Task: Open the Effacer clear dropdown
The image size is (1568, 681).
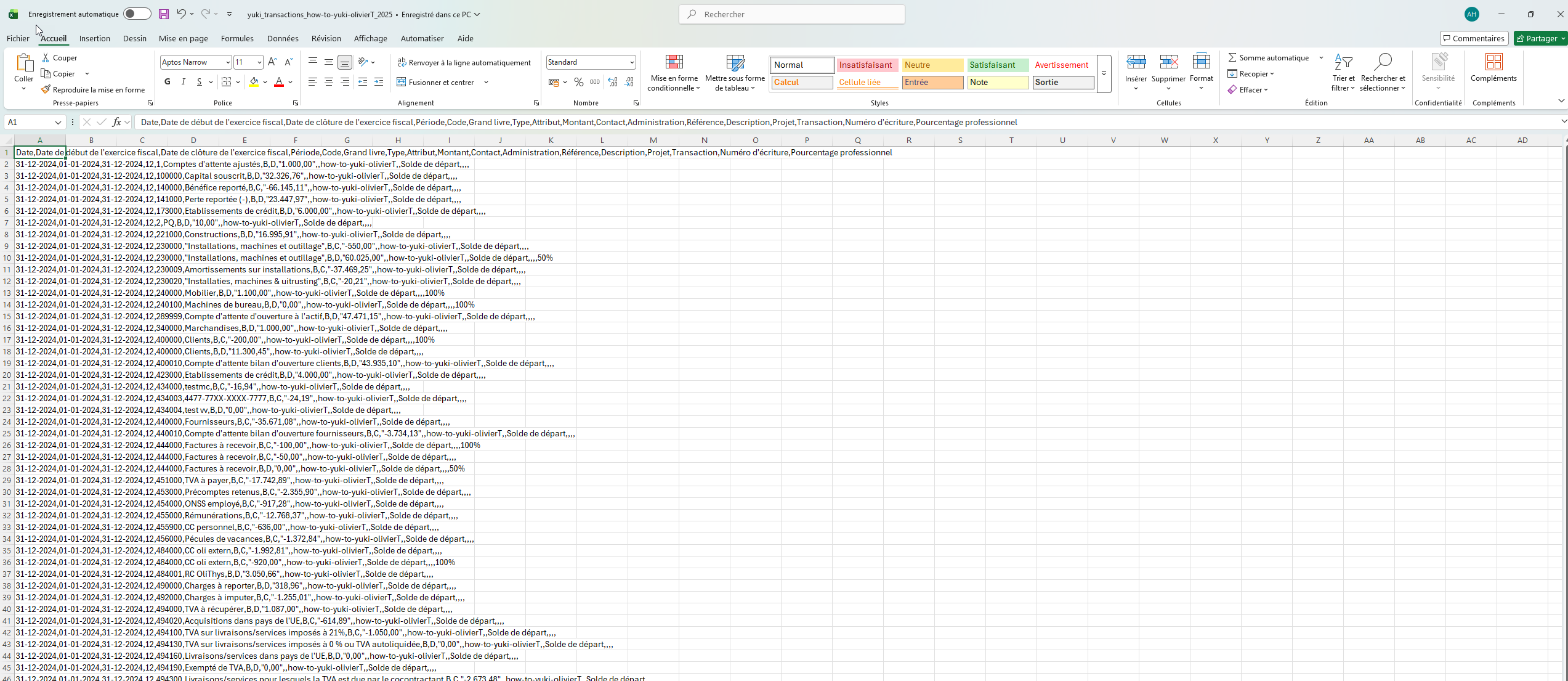Action: point(1248,90)
